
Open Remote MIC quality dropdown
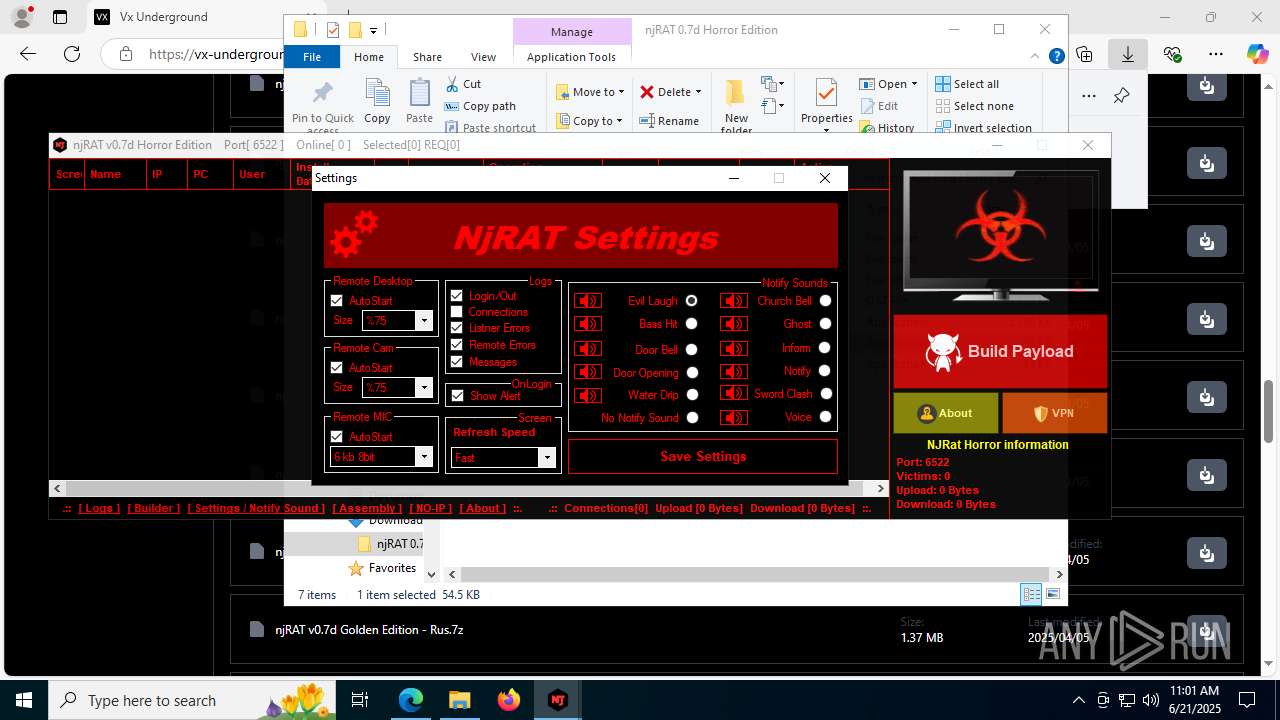424,457
